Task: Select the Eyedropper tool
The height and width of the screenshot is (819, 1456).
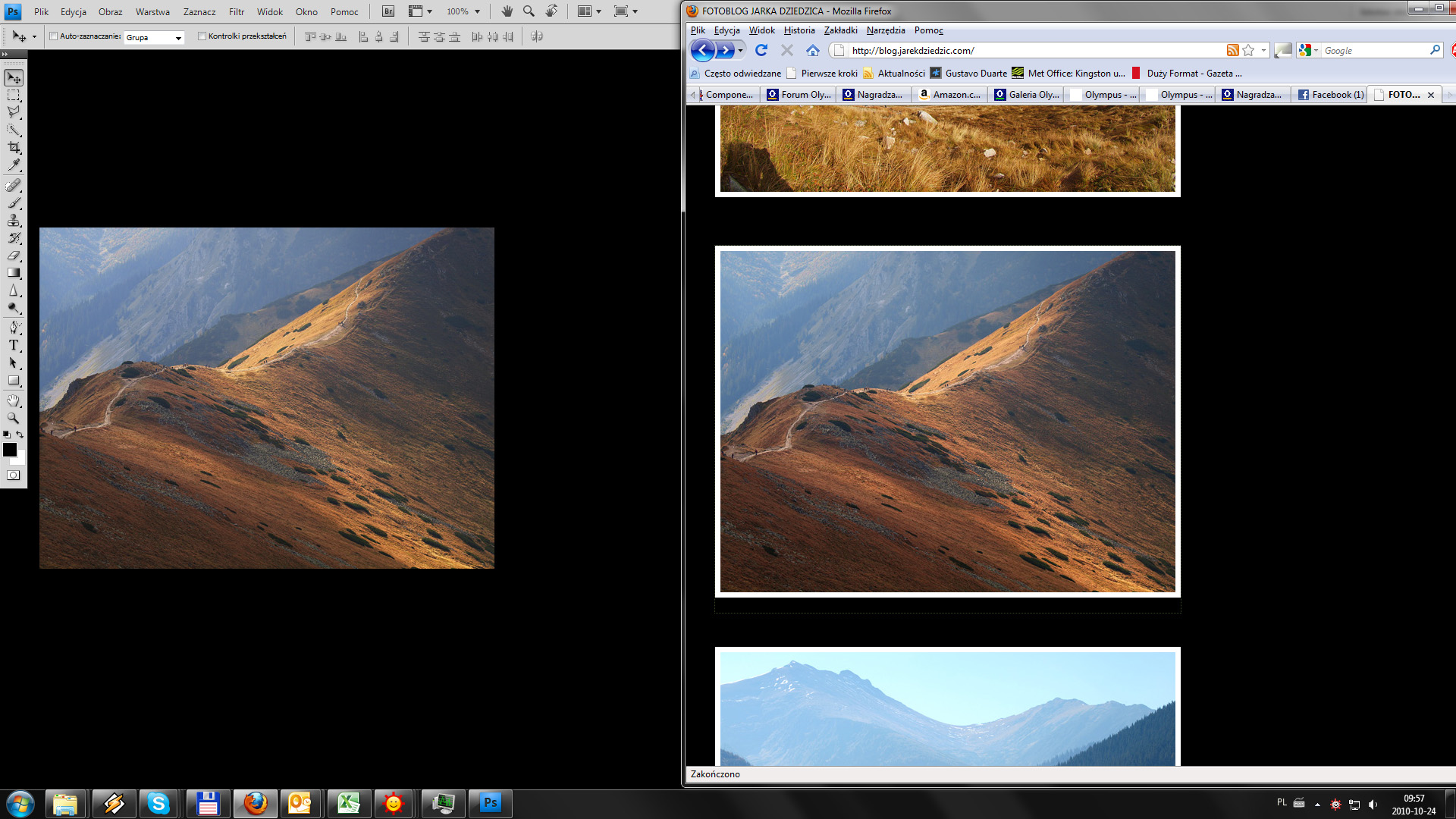Action: (x=14, y=165)
